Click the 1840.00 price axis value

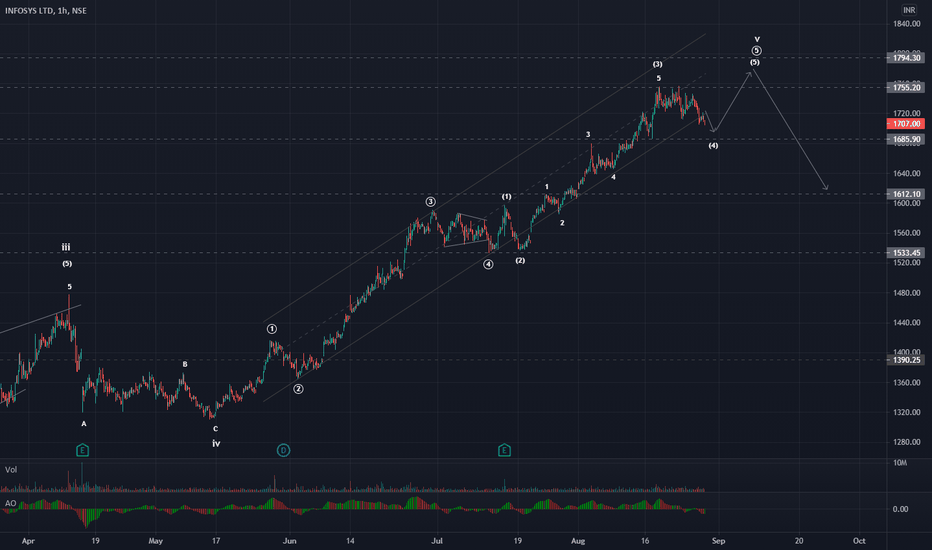tap(906, 24)
